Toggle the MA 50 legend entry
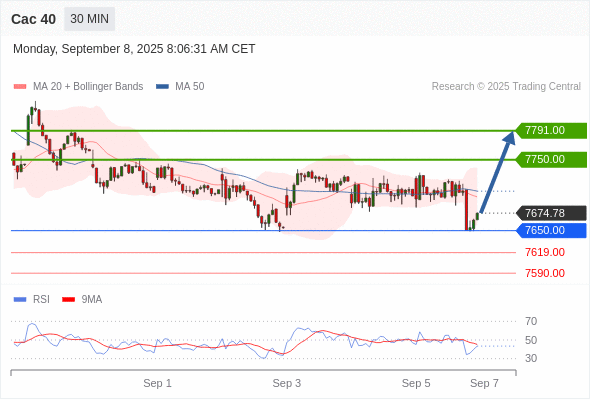This screenshot has height=400, width=590. pyautogui.click(x=180, y=87)
